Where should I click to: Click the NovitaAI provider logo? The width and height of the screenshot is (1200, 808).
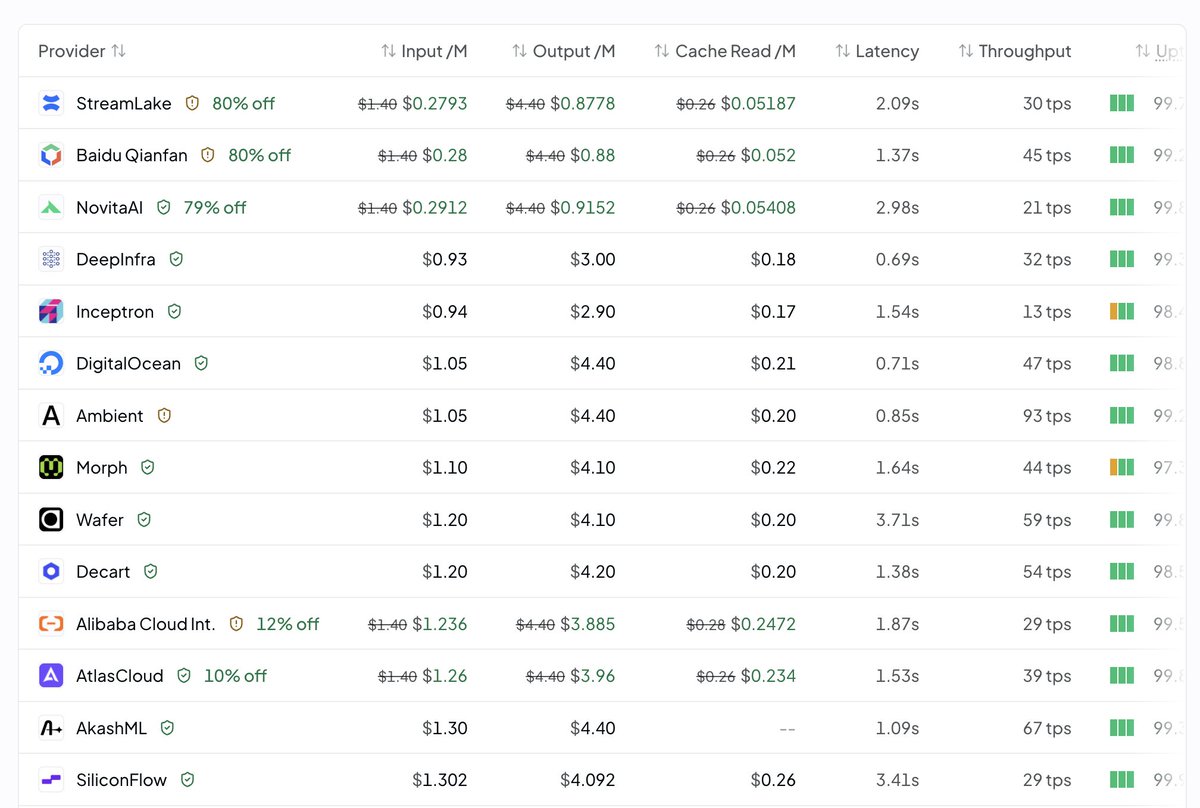point(51,207)
